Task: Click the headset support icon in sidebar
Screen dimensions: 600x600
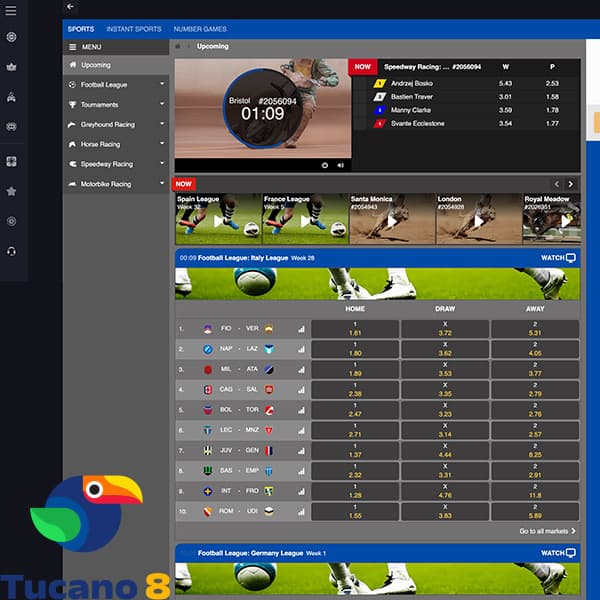Action: [x=11, y=251]
